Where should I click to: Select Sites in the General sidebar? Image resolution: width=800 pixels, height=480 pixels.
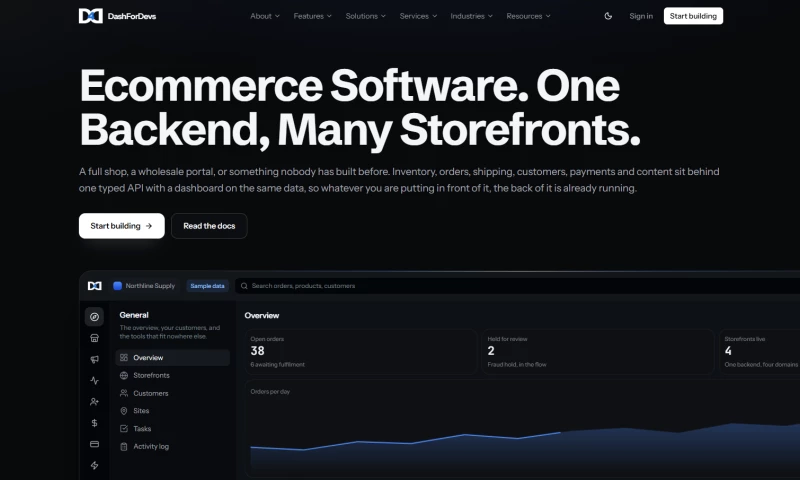[172, 411]
